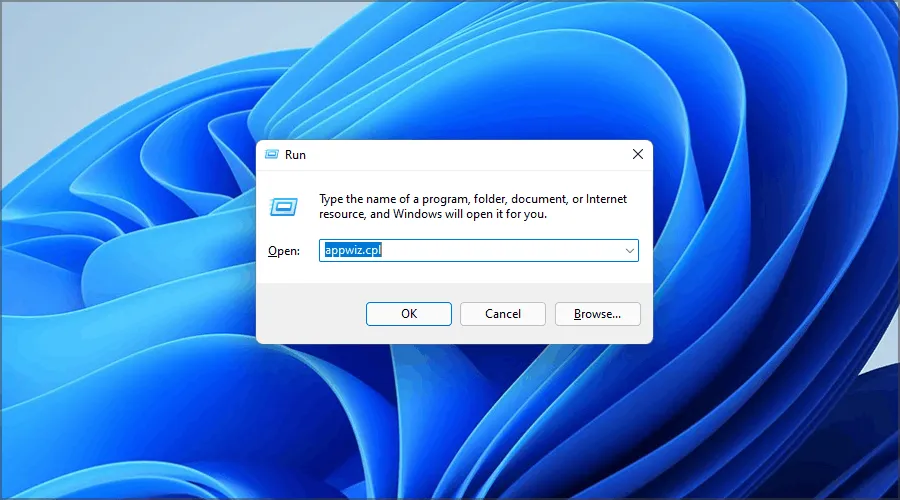Click the "Run" title text
This screenshot has height=500, width=900.
(296, 155)
